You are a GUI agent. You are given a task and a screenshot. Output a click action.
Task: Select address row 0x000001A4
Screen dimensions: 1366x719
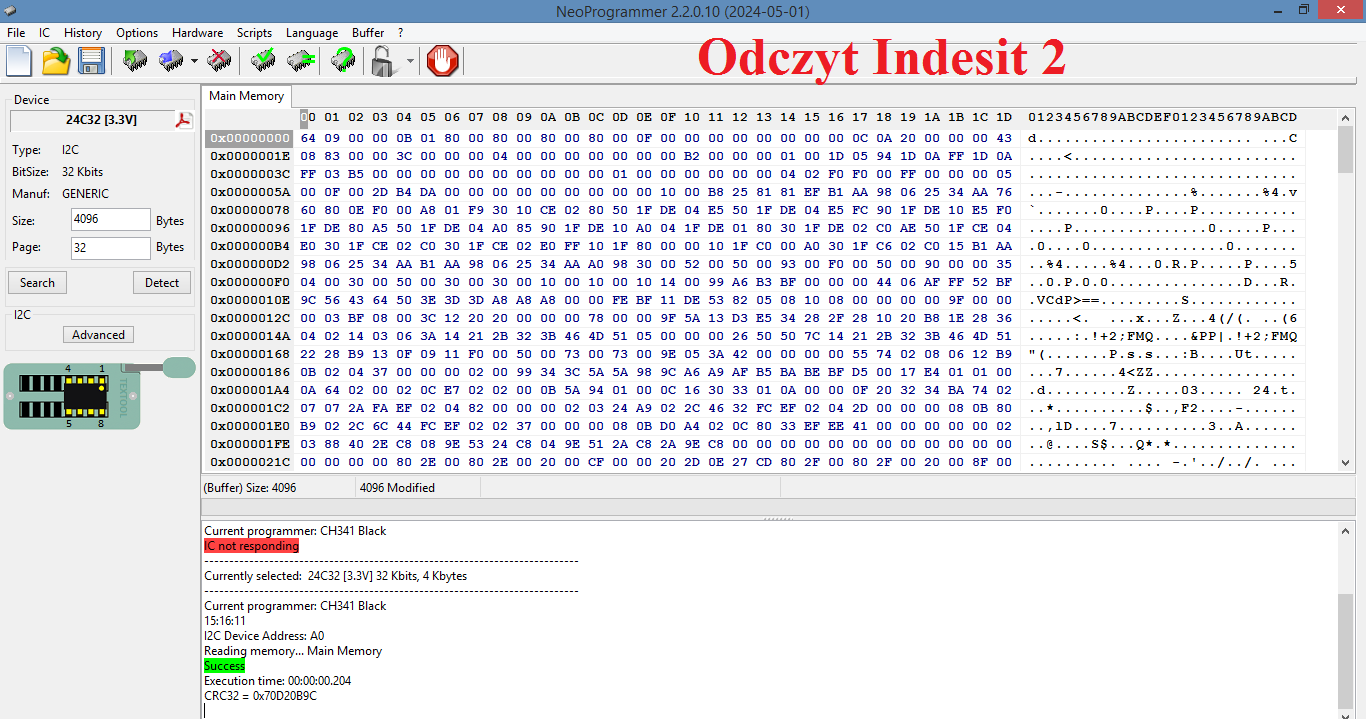pos(250,390)
